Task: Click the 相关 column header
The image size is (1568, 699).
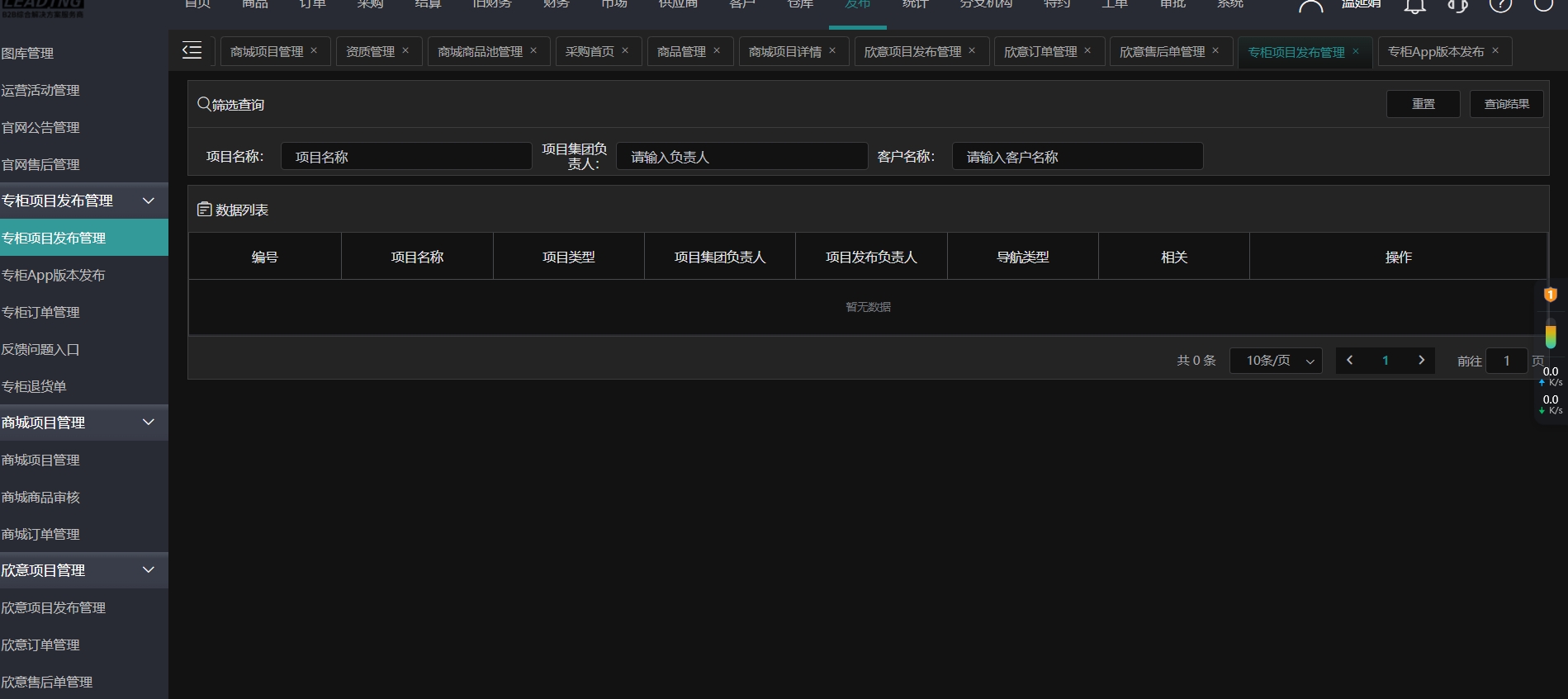Action: pos(1174,257)
